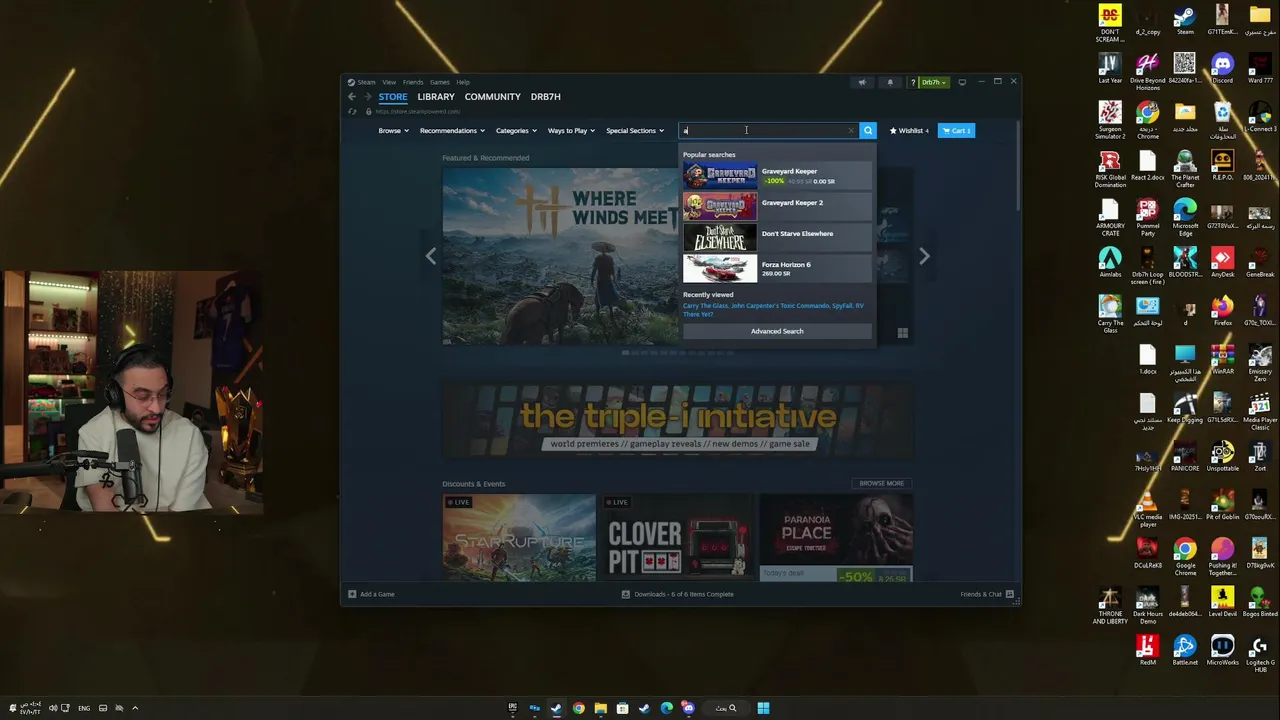Open the DRB7H profile tab
Viewport: 1280px width, 720px height.
(545, 97)
